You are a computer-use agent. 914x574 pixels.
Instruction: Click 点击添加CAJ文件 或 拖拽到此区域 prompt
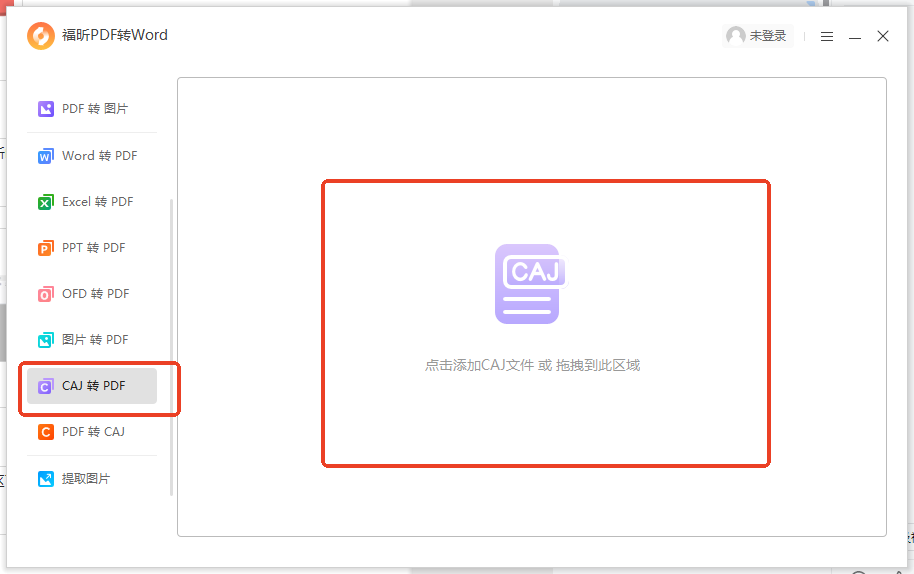coord(532,365)
